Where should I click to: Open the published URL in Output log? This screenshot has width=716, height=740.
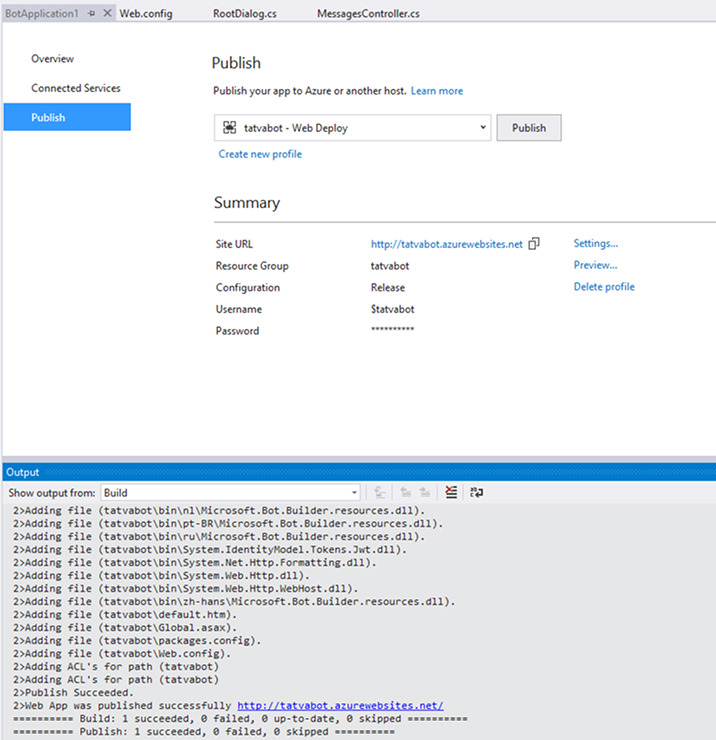340,705
